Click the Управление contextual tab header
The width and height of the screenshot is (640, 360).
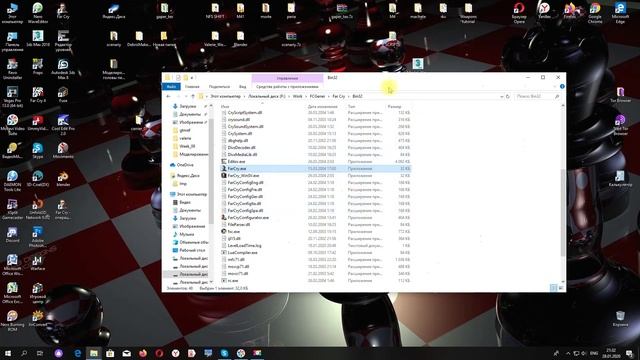coord(287,78)
